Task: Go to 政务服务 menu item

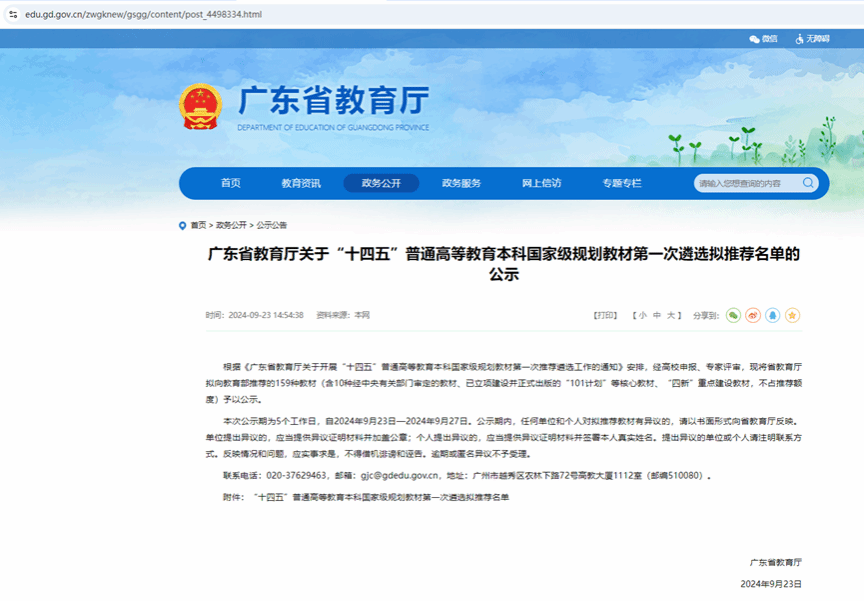Action: (x=461, y=183)
